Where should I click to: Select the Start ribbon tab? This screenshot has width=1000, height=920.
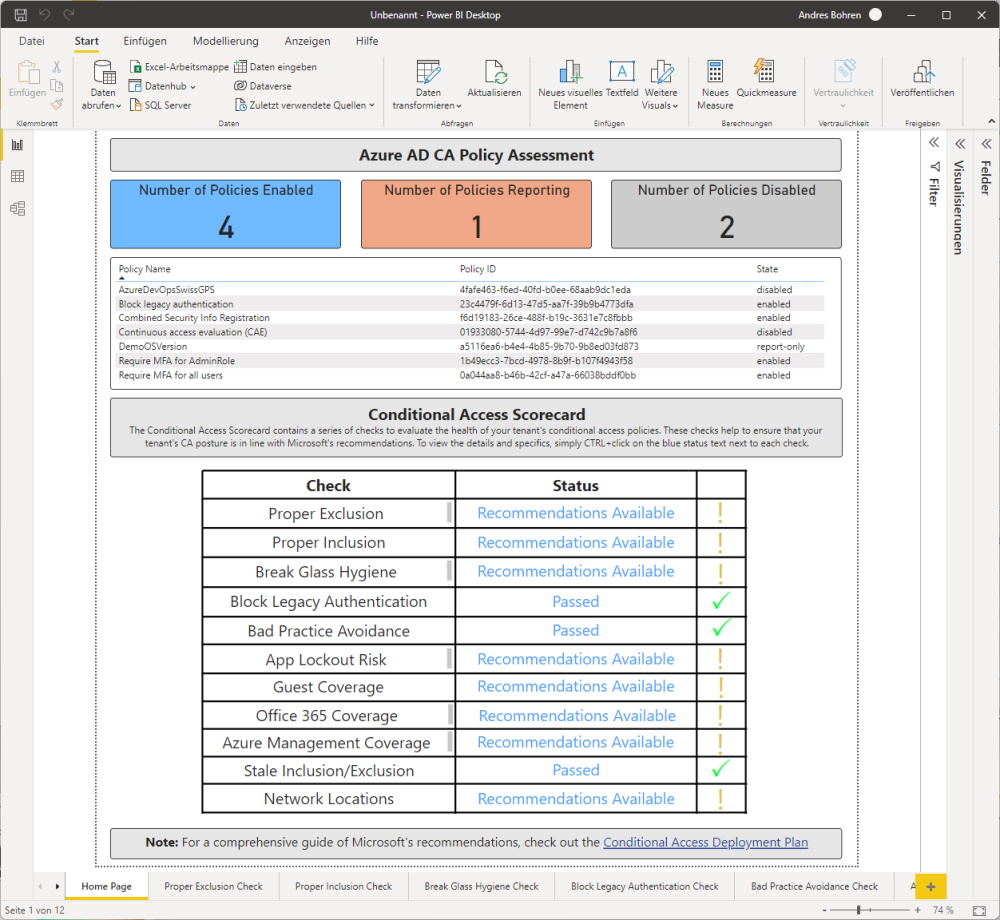(x=87, y=41)
